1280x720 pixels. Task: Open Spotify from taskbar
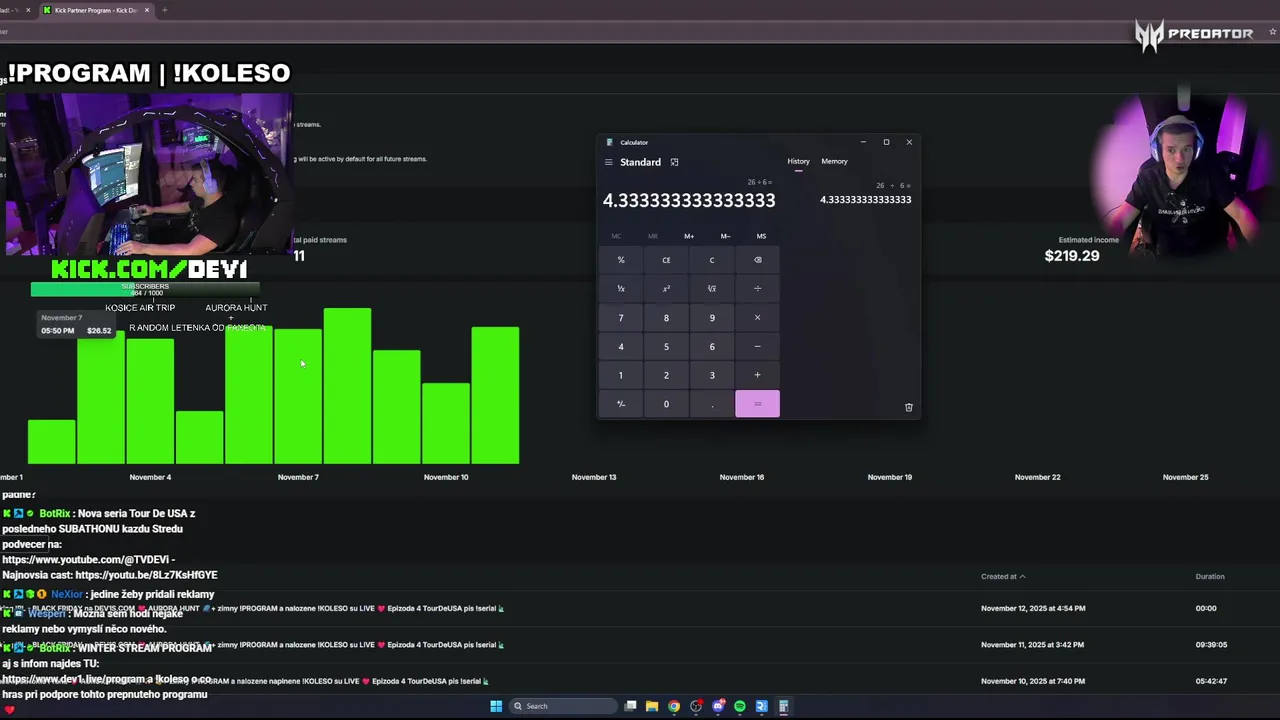click(740, 706)
